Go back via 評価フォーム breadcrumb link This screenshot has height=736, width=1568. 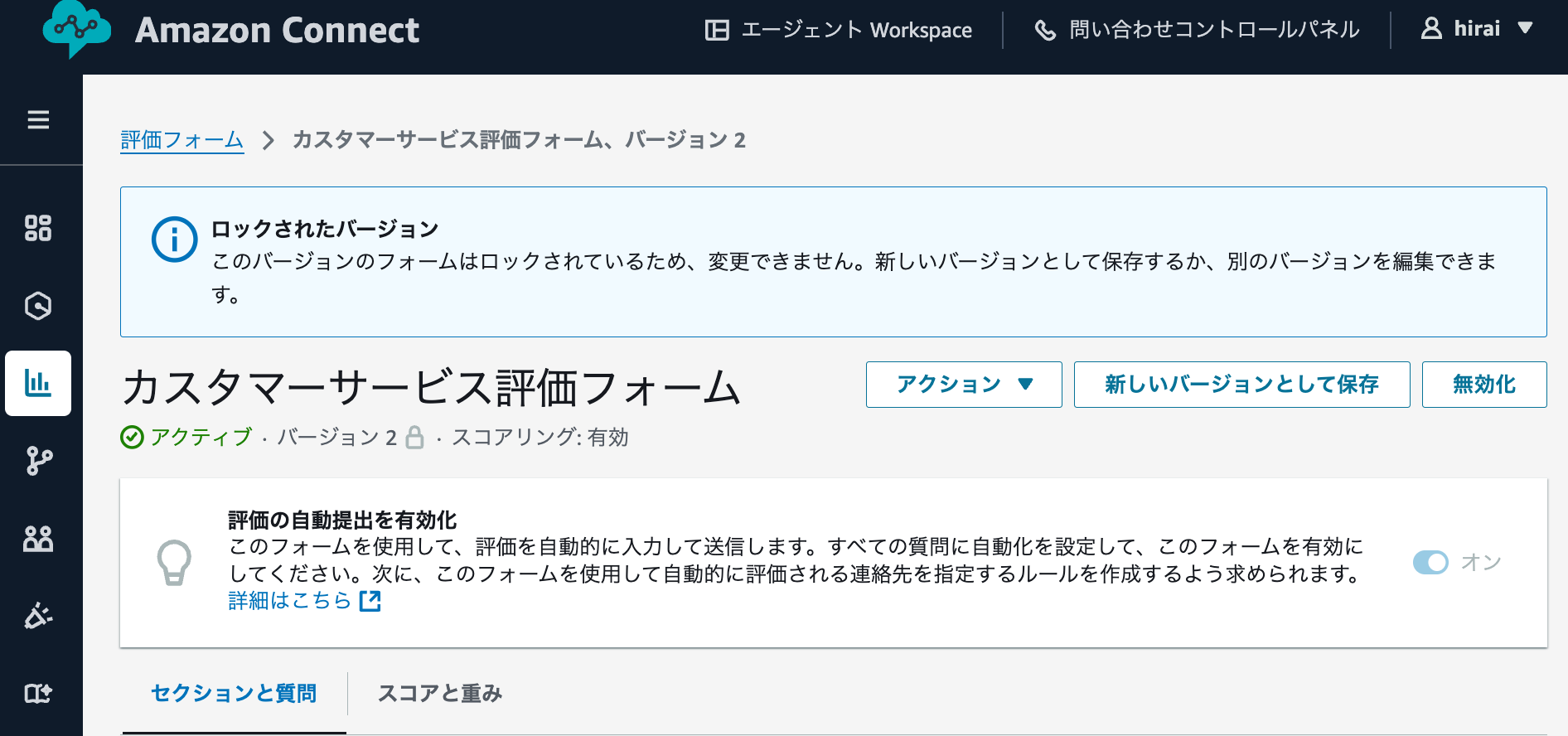(x=182, y=140)
